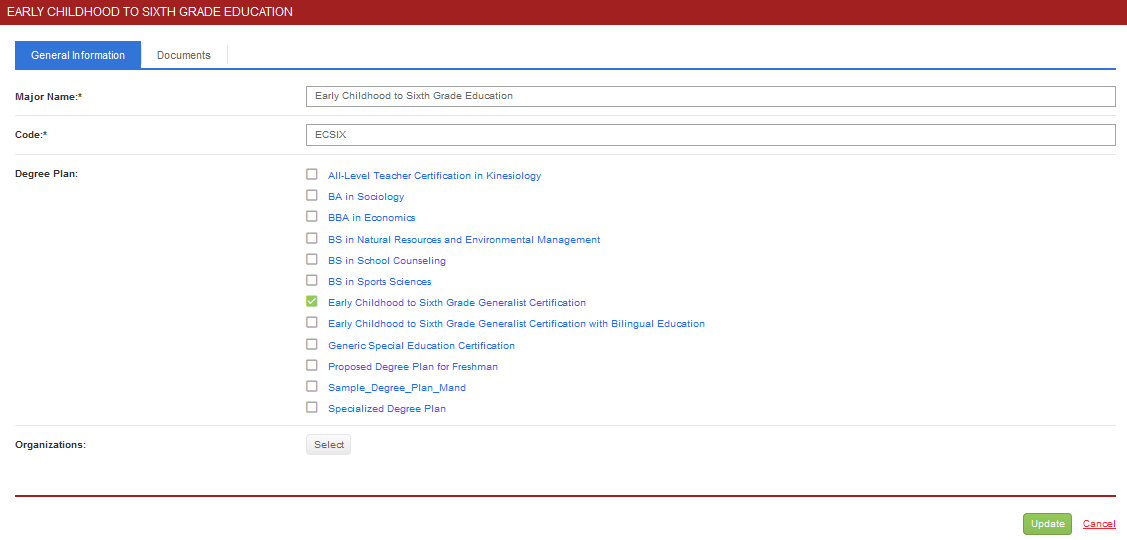
Task: Click the Code label
Action: (x=31, y=134)
